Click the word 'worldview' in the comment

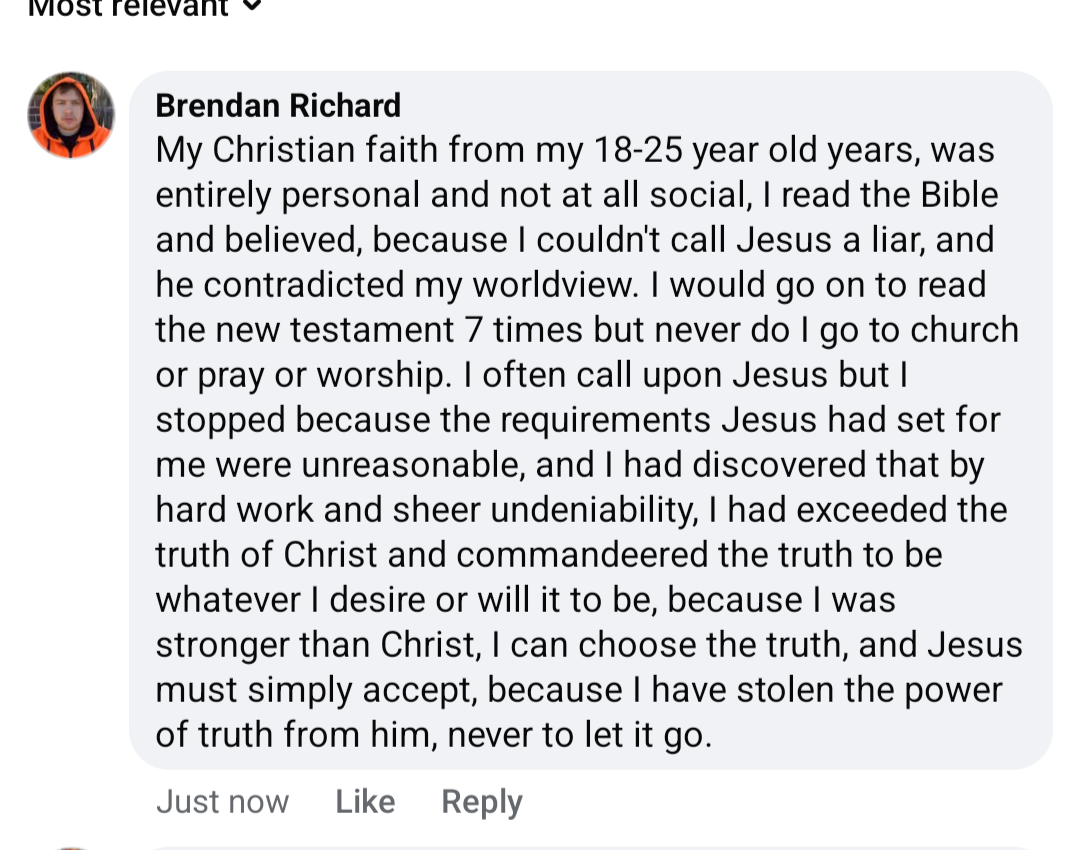[x=554, y=285]
